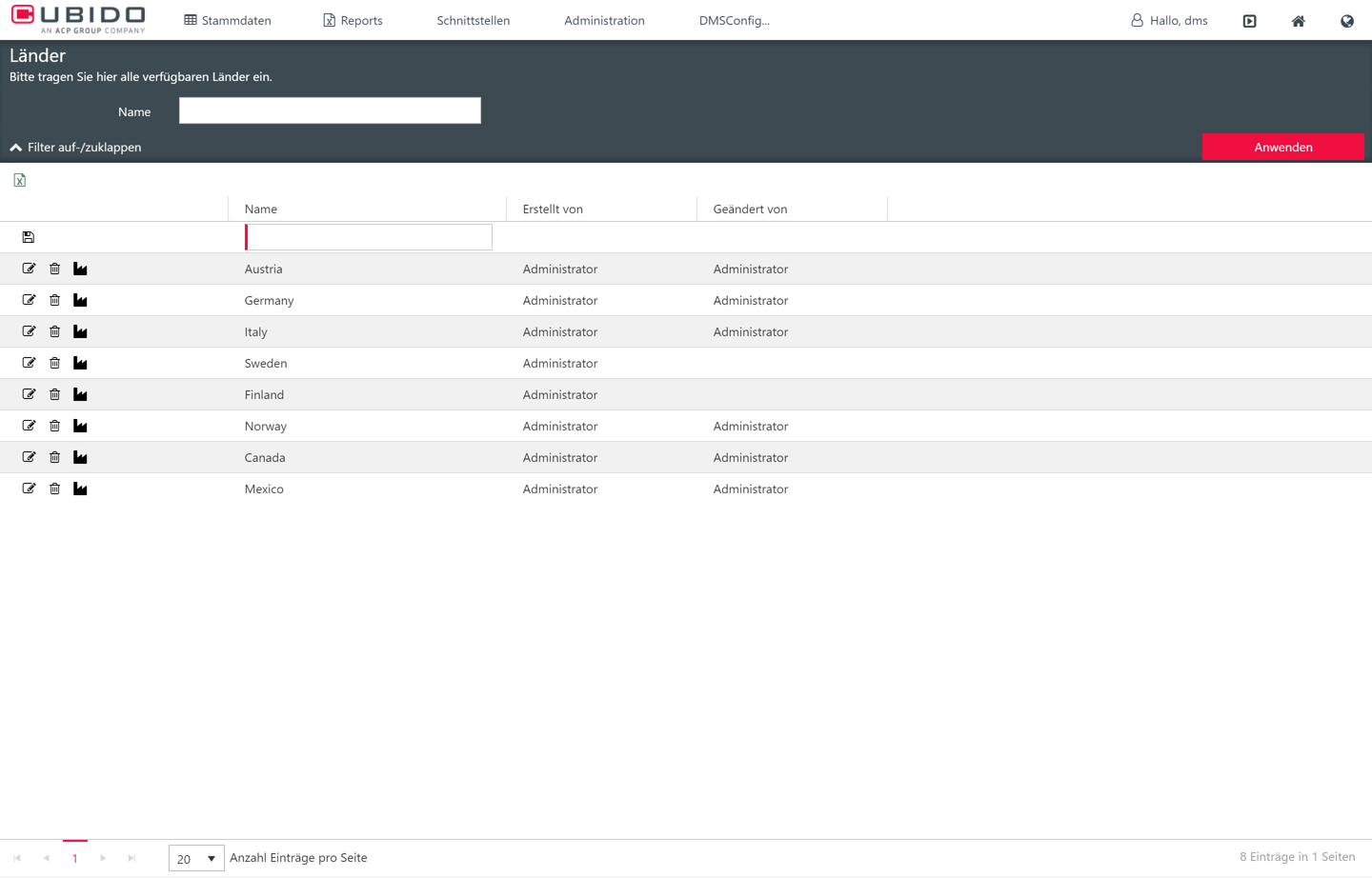Click the edit icon for Norway
The width and height of the screenshot is (1372, 878).
click(29, 426)
